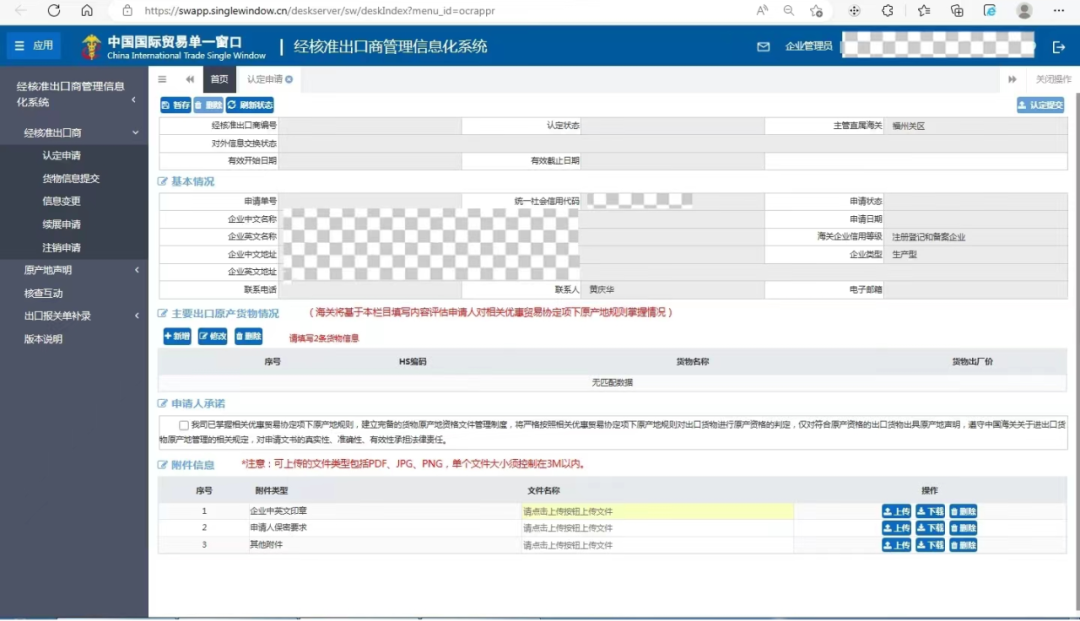Click the hamburger icon beside the tab bar

pos(163,79)
